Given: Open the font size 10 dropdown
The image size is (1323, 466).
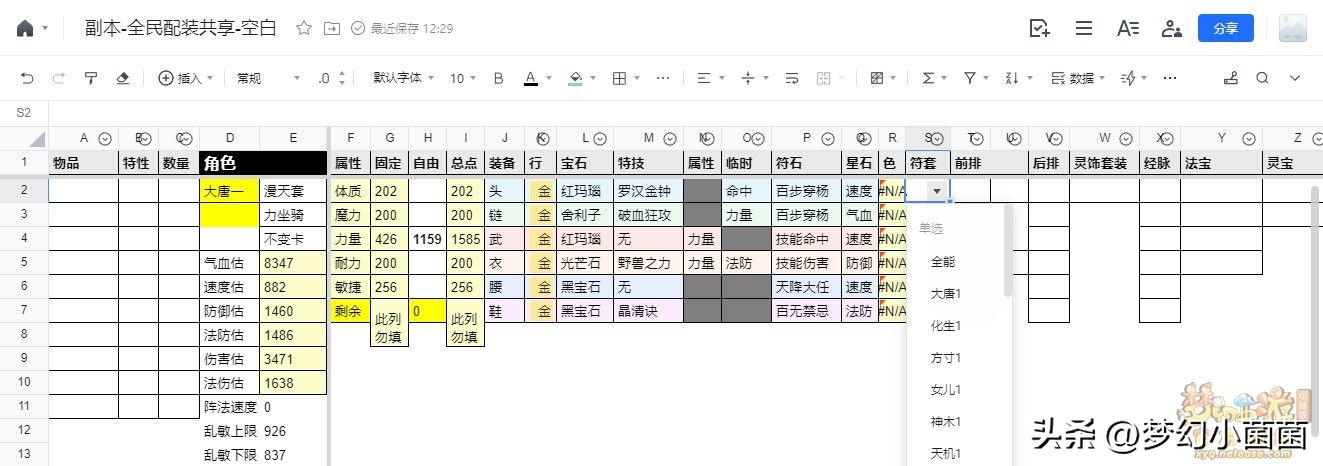Looking at the screenshot, I should click(463, 78).
